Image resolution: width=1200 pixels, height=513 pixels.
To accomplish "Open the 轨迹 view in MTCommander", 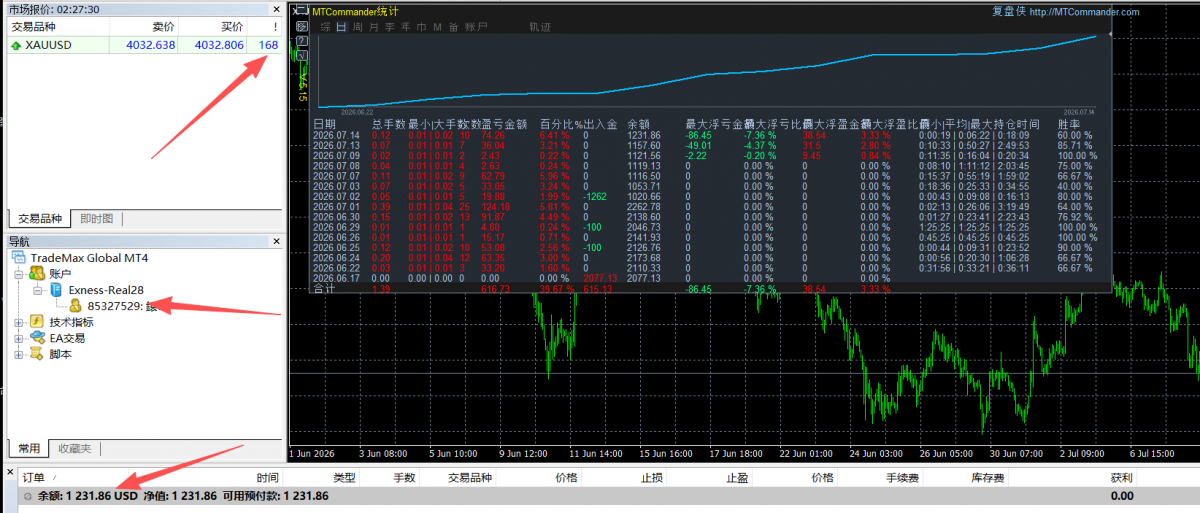I will pyautogui.click(x=539, y=28).
